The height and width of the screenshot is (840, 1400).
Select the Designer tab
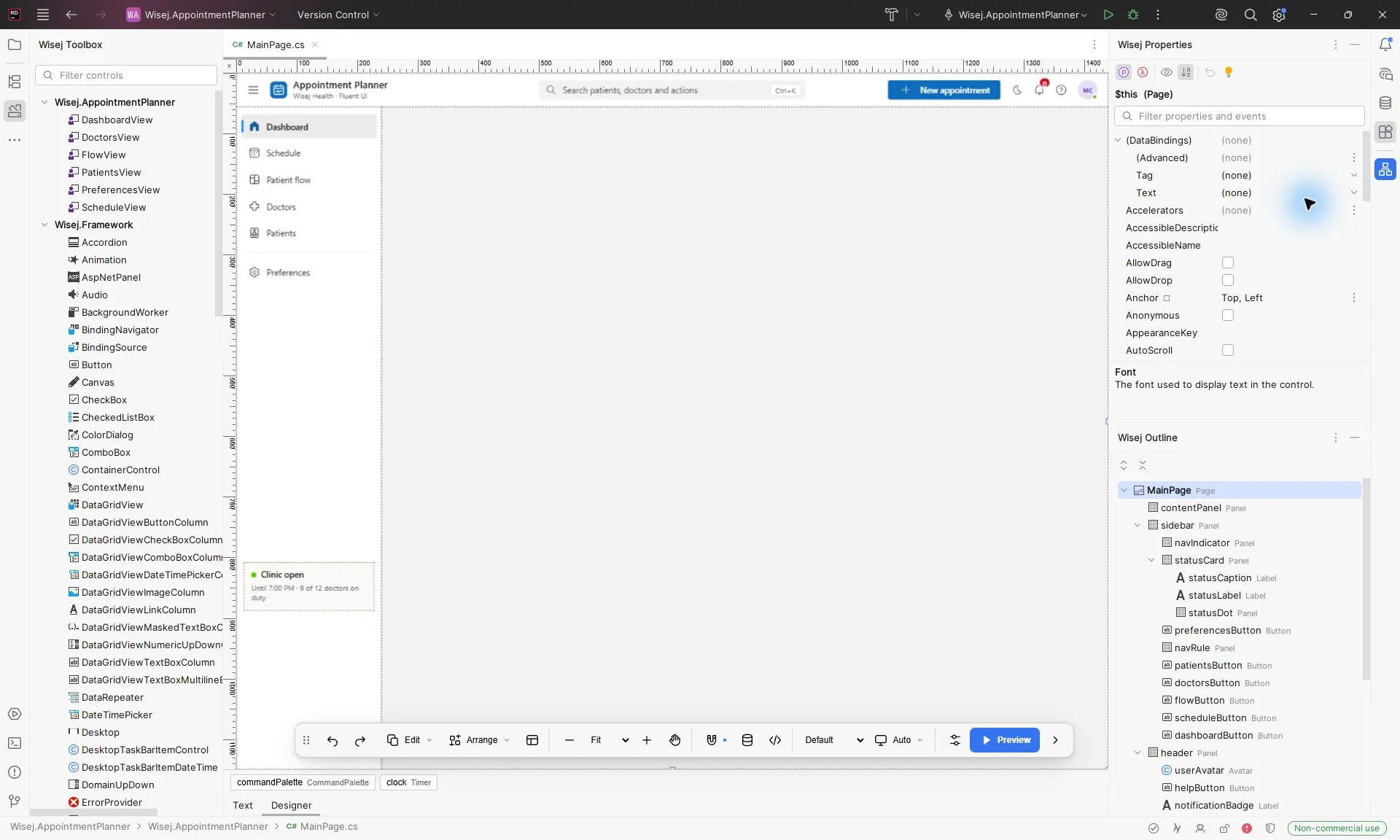(291, 805)
